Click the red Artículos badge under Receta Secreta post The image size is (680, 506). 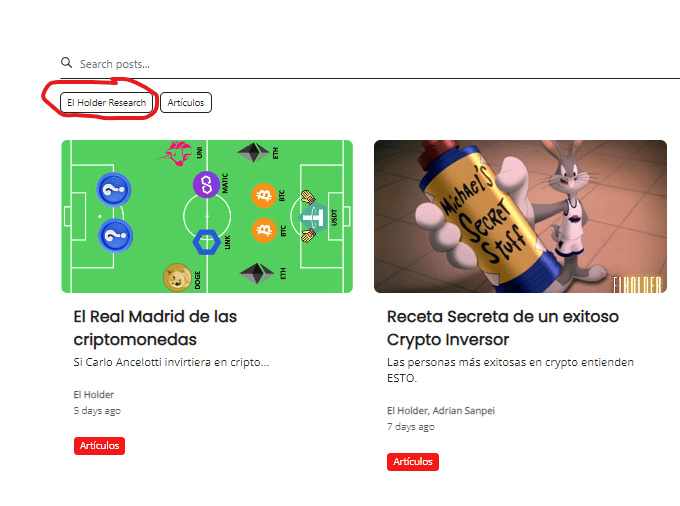point(413,462)
